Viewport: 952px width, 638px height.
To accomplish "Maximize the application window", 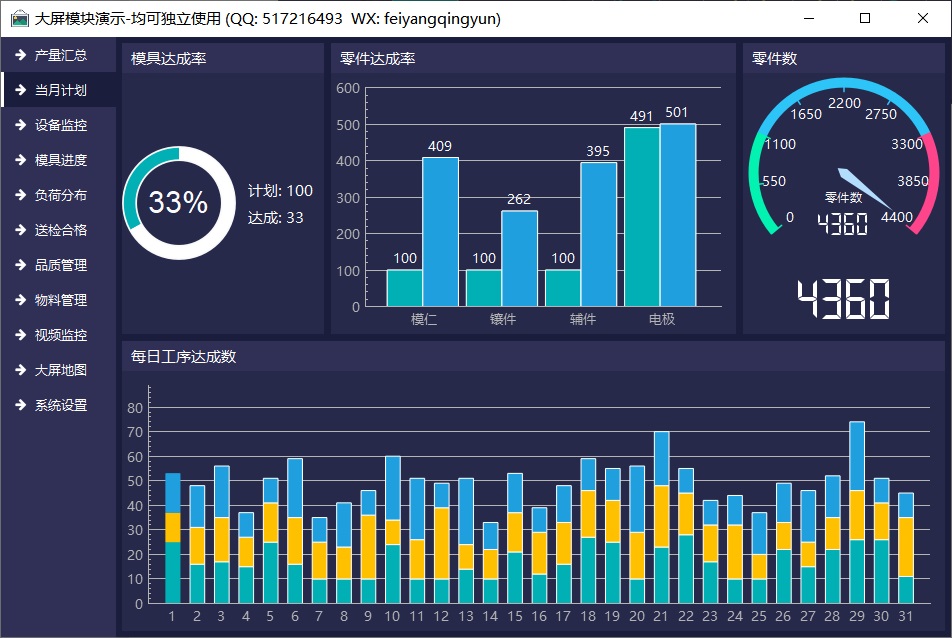I will (x=865, y=19).
